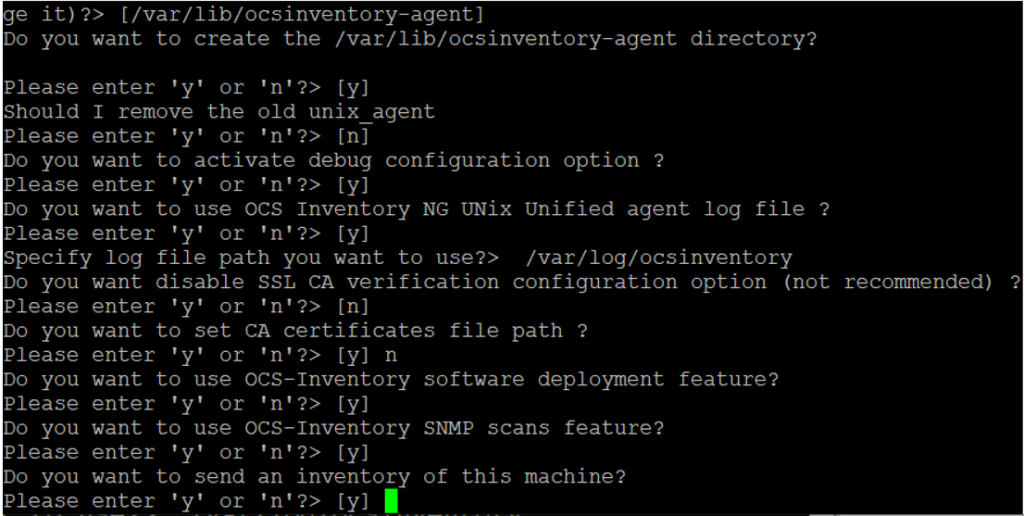Click the SSL CA verification question line

(511, 283)
